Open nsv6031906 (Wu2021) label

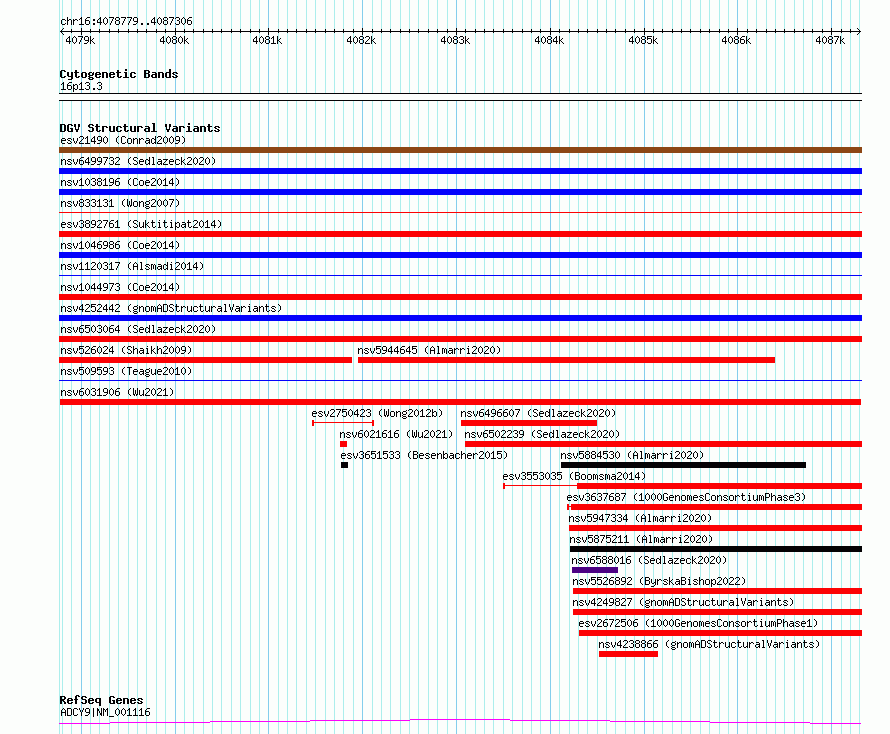point(117,392)
